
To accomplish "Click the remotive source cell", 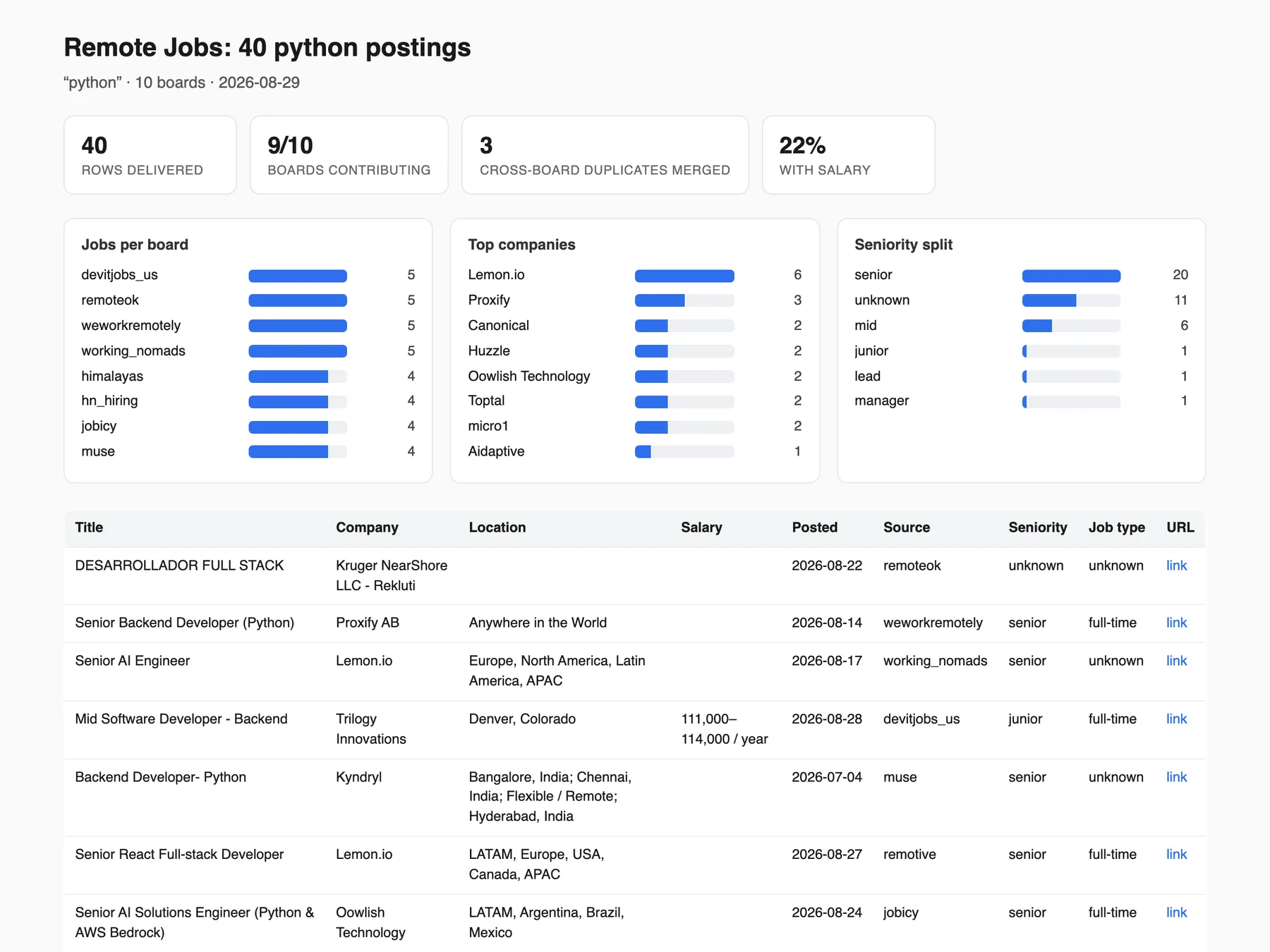I will [x=909, y=854].
